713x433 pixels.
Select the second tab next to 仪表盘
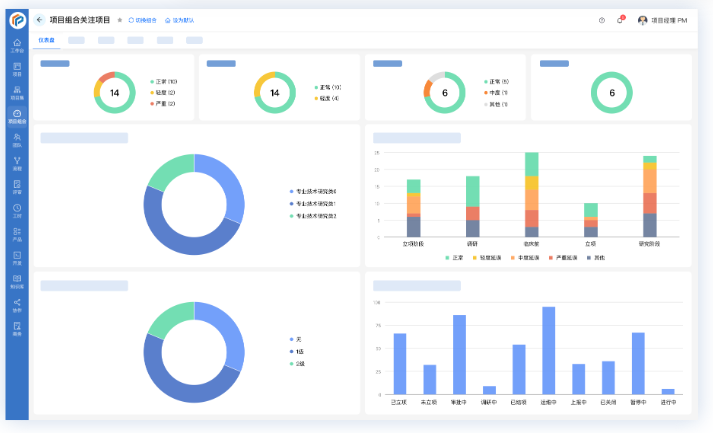click(76, 40)
